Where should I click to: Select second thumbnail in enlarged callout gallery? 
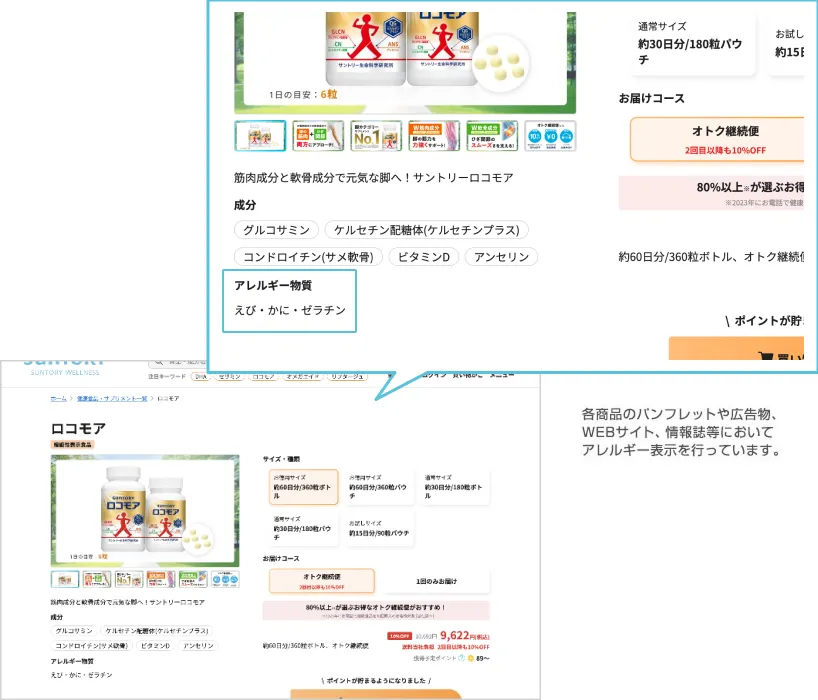tap(318, 136)
